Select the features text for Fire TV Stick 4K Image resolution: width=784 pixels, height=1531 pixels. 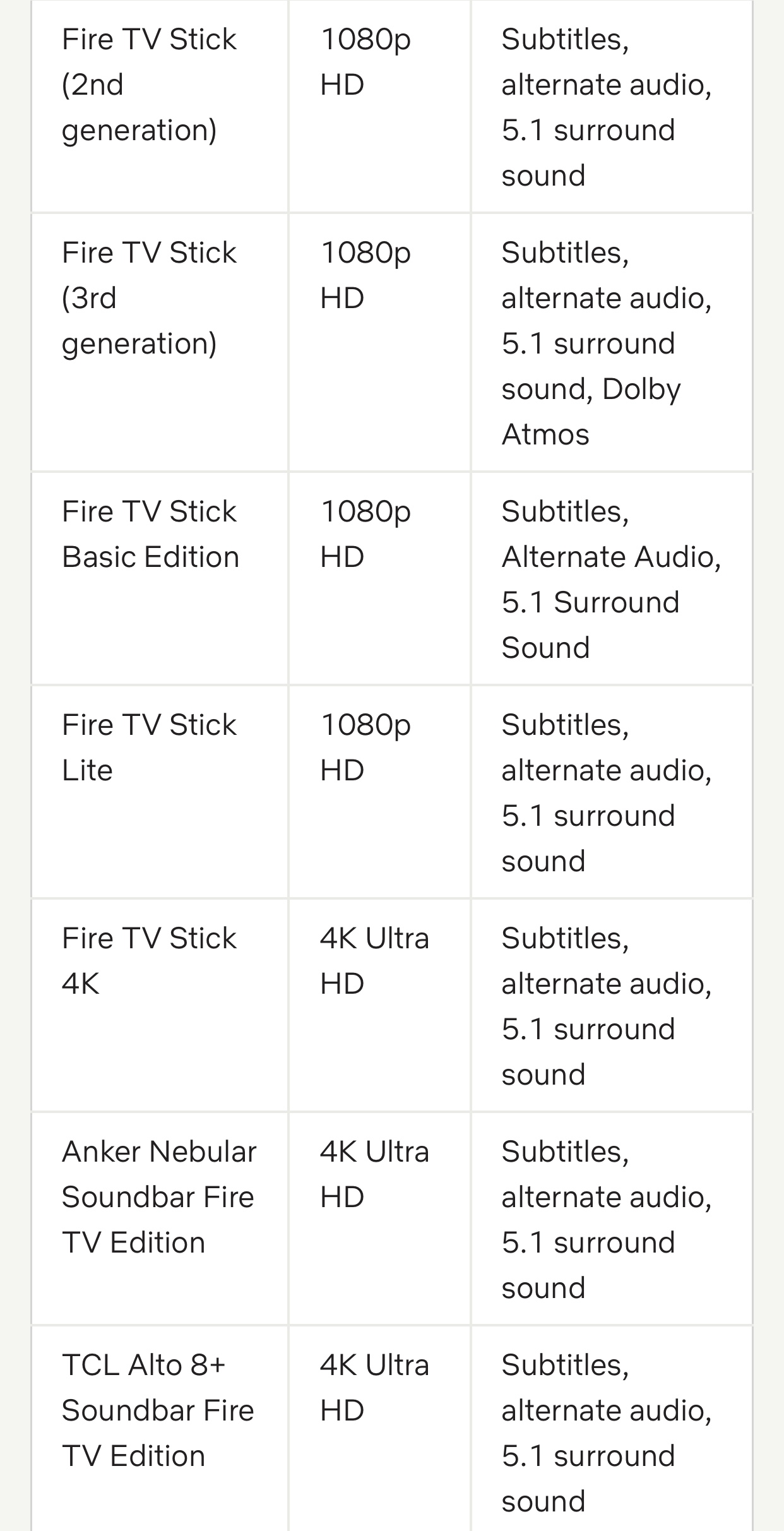(606, 1006)
